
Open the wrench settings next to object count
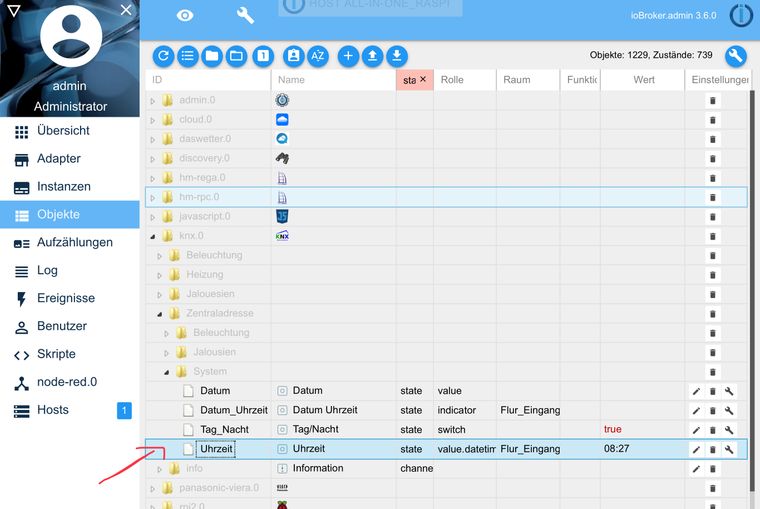pyautogui.click(x=736, y=56)
